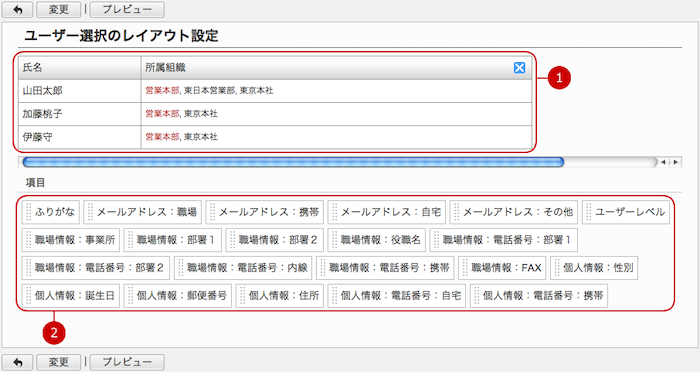Screen dimensions: 700x372
Task: Select the 職場情報：電話番号：内線 item
Action: [x=243, y=268]
